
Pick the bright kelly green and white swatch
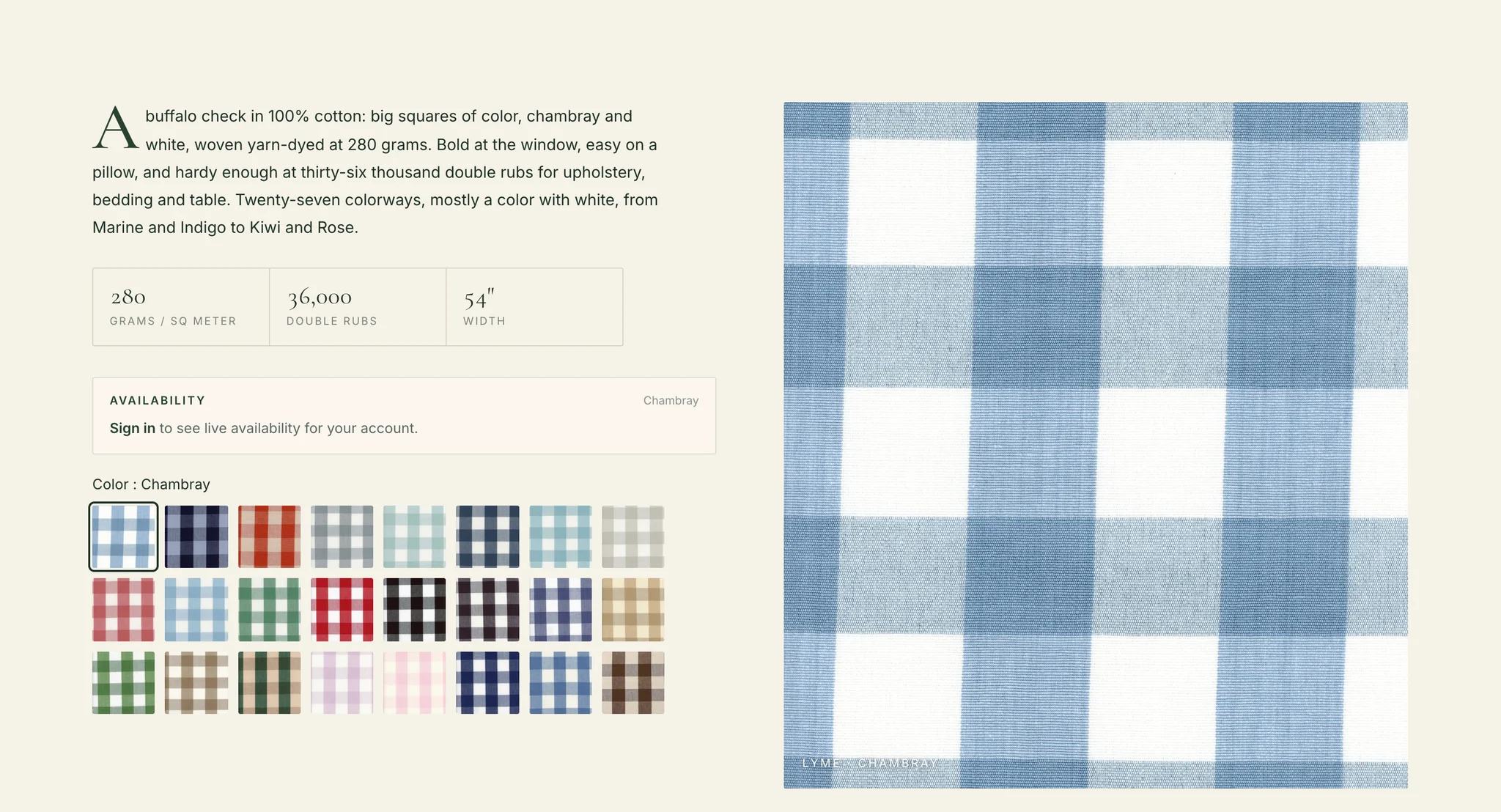(x=123, y=682)
